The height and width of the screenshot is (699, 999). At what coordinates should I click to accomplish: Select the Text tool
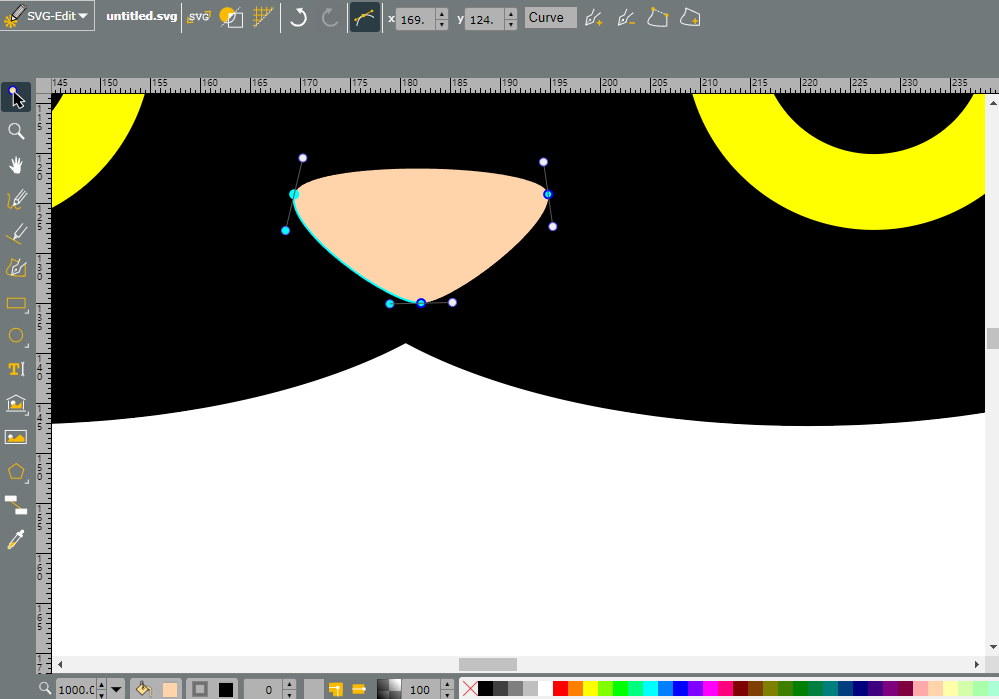16,369
